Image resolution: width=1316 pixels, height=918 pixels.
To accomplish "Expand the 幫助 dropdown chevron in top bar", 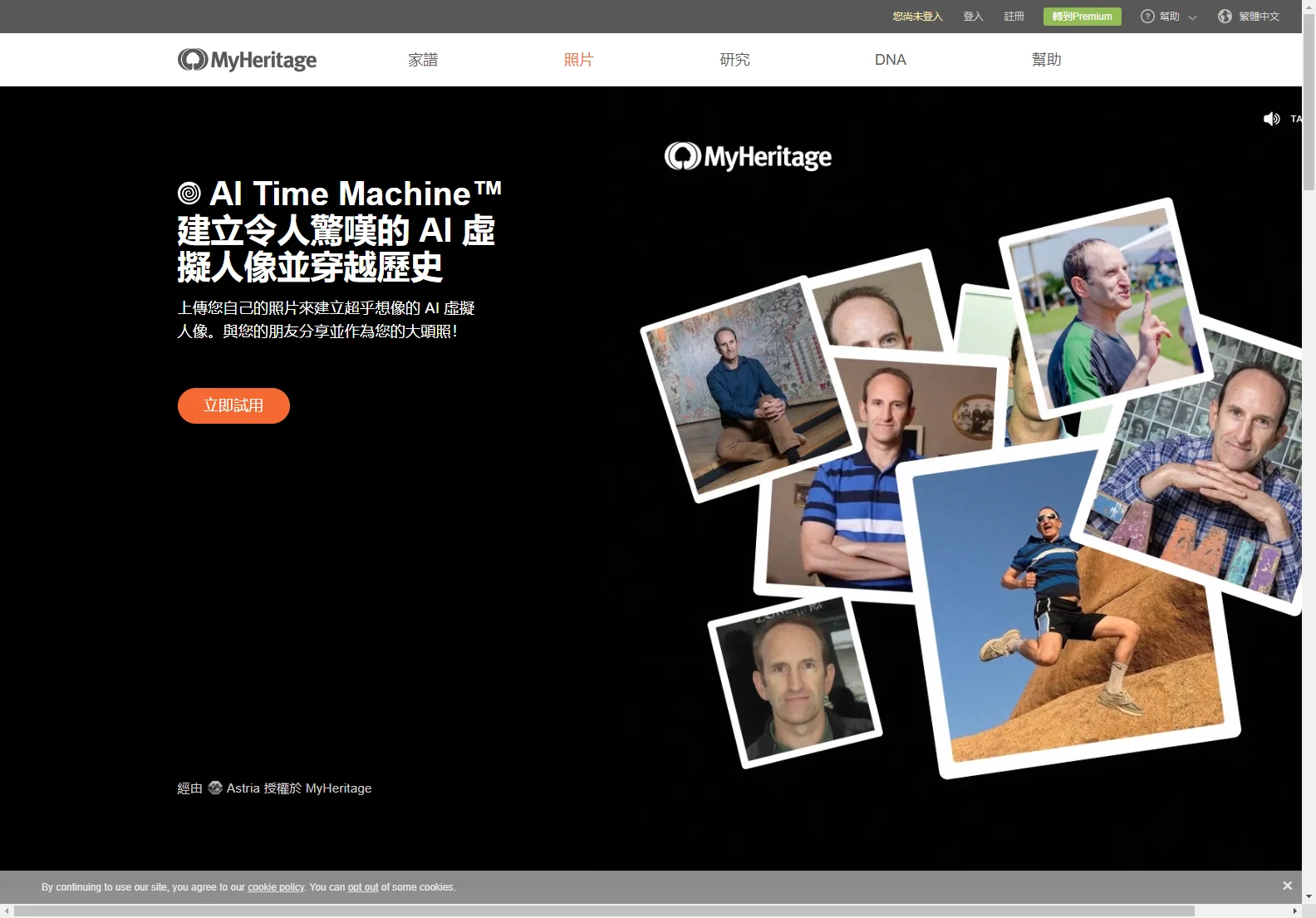I will pyautogui.click(x=1192, y=17).
